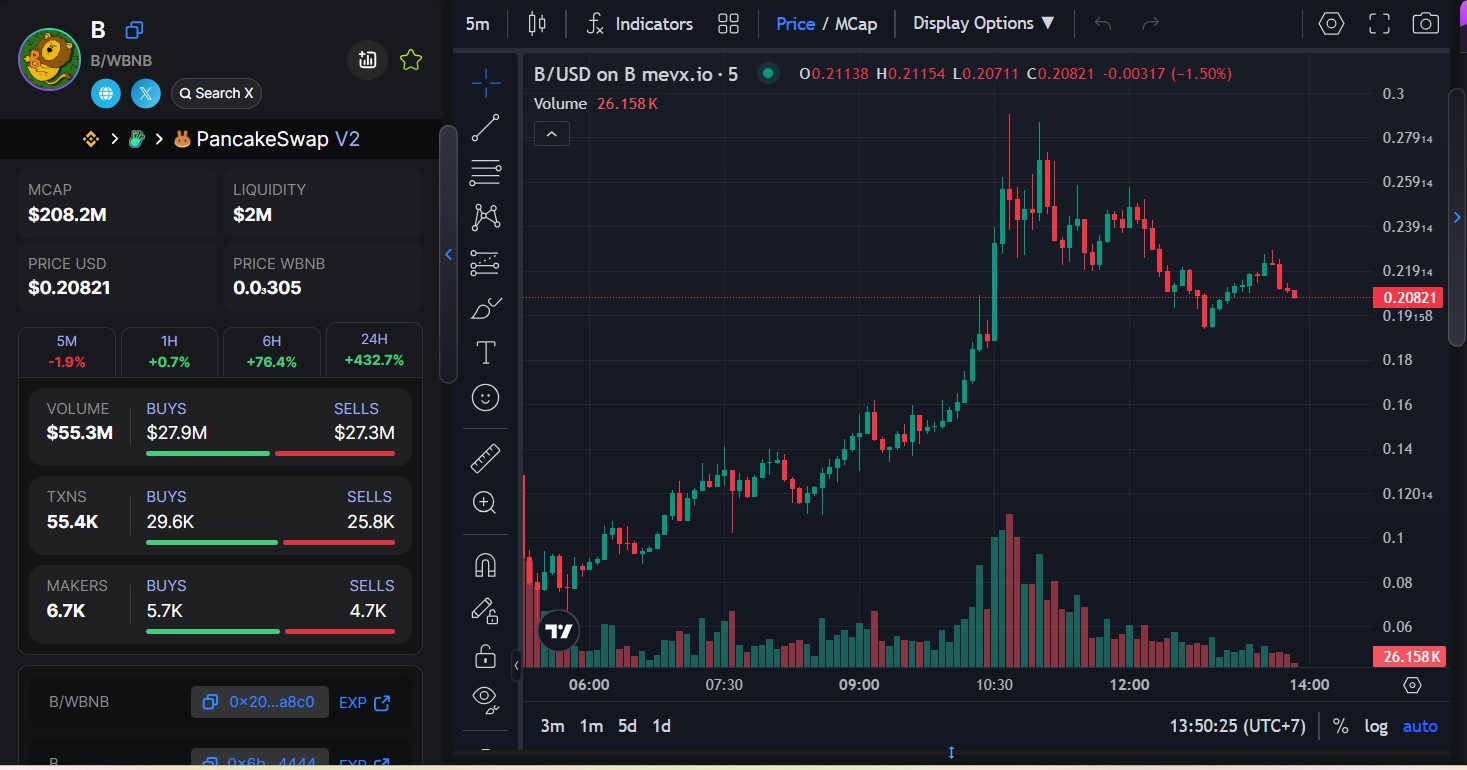Open price scale settings gear

tap(1412, 685)
